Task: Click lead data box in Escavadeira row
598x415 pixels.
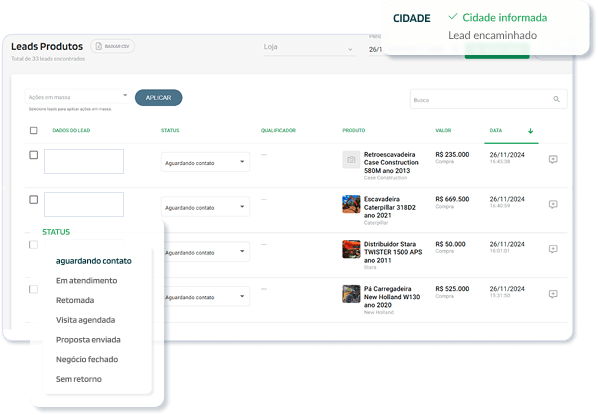Action: (x=84, y=204)
